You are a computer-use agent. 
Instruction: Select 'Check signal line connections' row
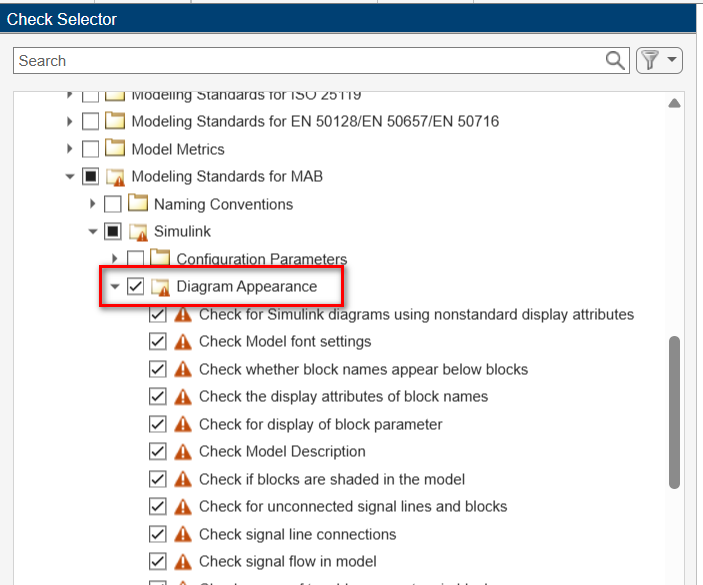click(298, 534)
